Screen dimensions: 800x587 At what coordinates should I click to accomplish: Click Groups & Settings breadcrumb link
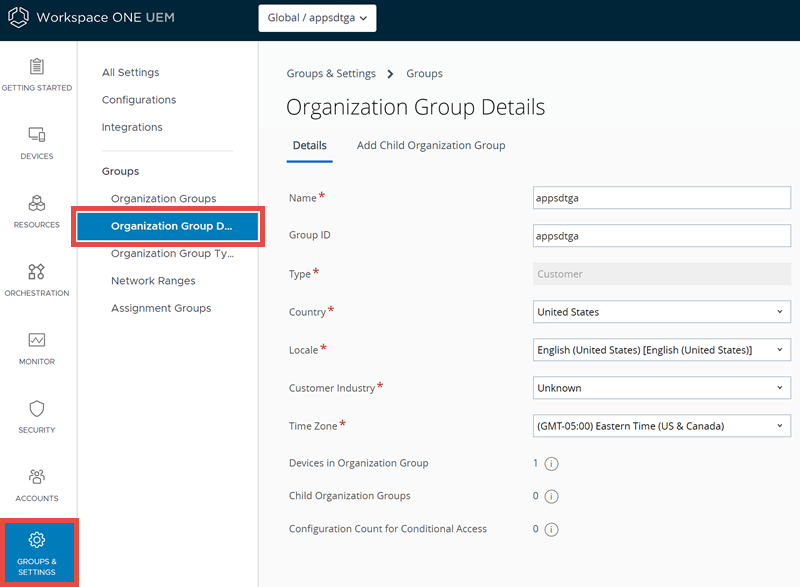[x=331, y=73]
